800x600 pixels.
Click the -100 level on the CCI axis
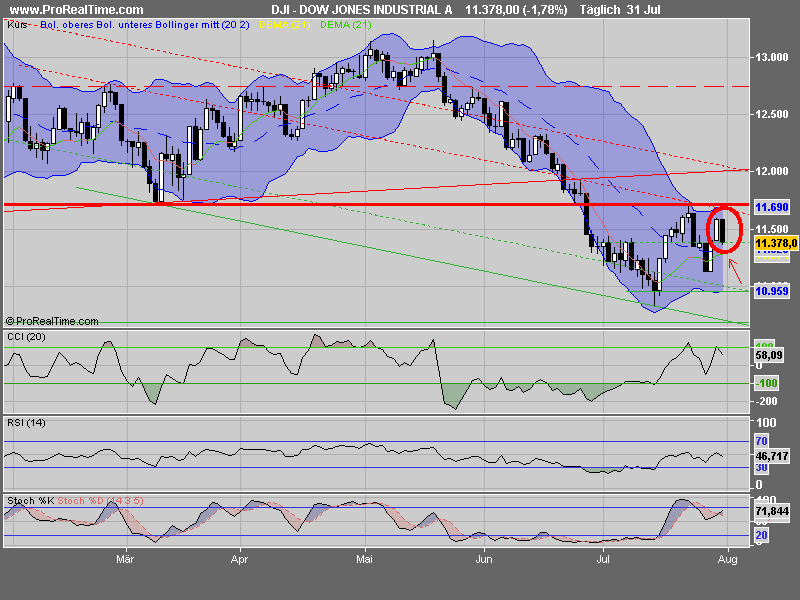tap(767, 383)
